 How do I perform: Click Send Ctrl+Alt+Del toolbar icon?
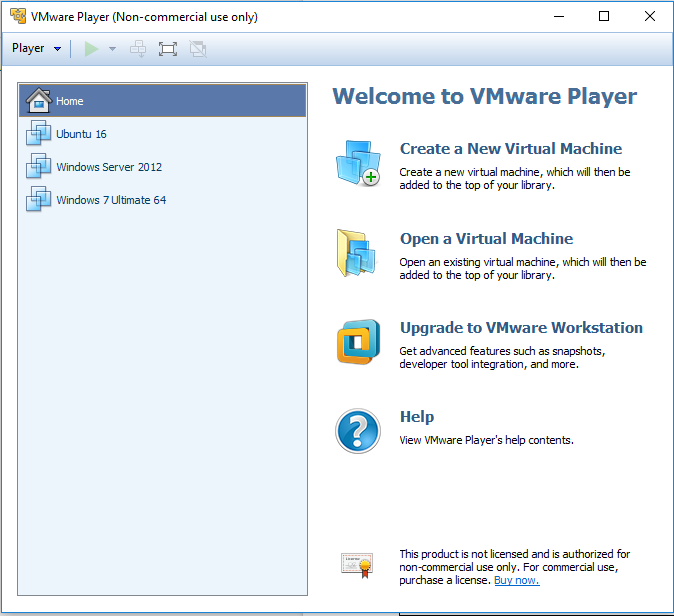pos(138,49)
